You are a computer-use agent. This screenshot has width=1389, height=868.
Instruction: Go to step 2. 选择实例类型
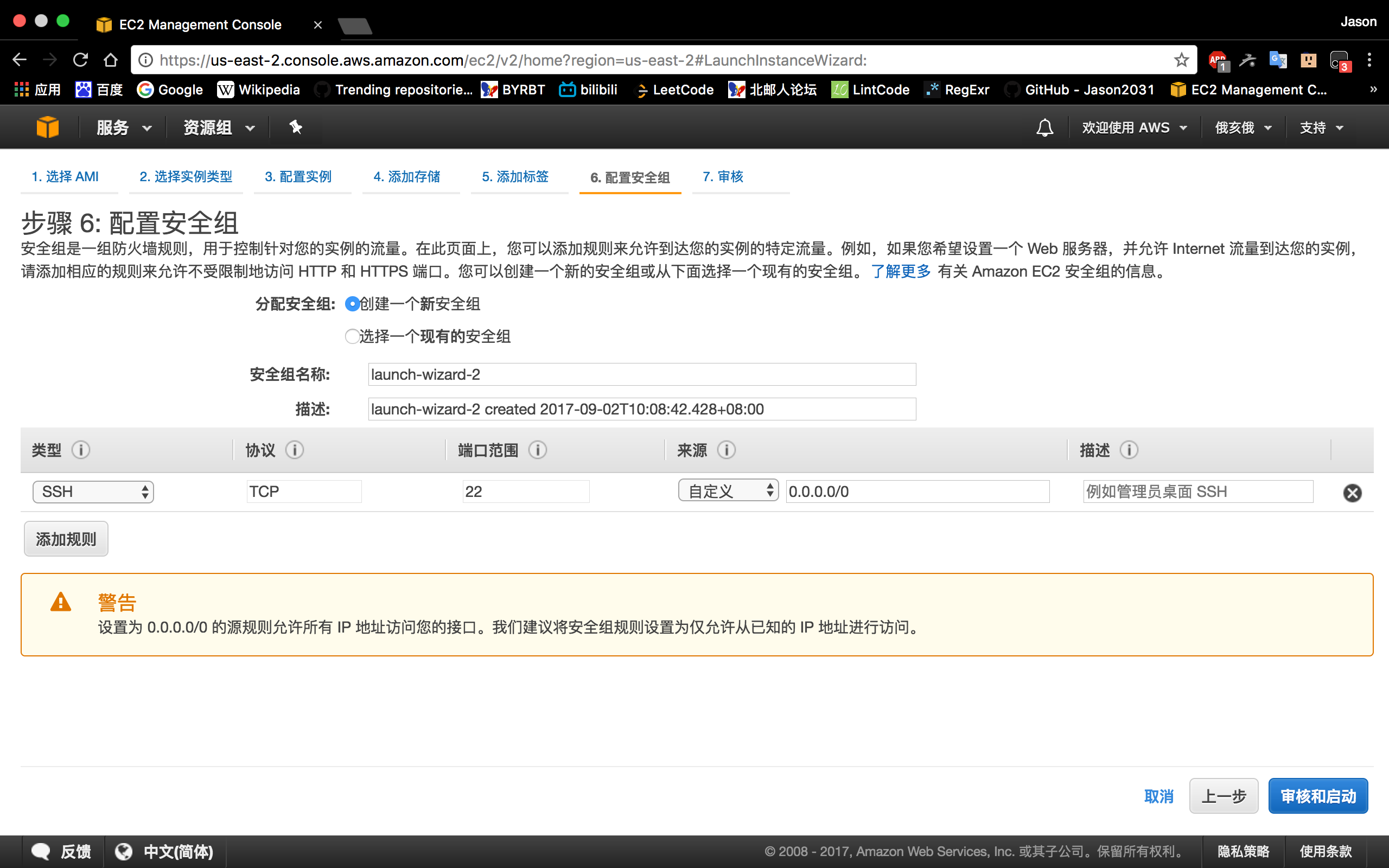[186, 176]
